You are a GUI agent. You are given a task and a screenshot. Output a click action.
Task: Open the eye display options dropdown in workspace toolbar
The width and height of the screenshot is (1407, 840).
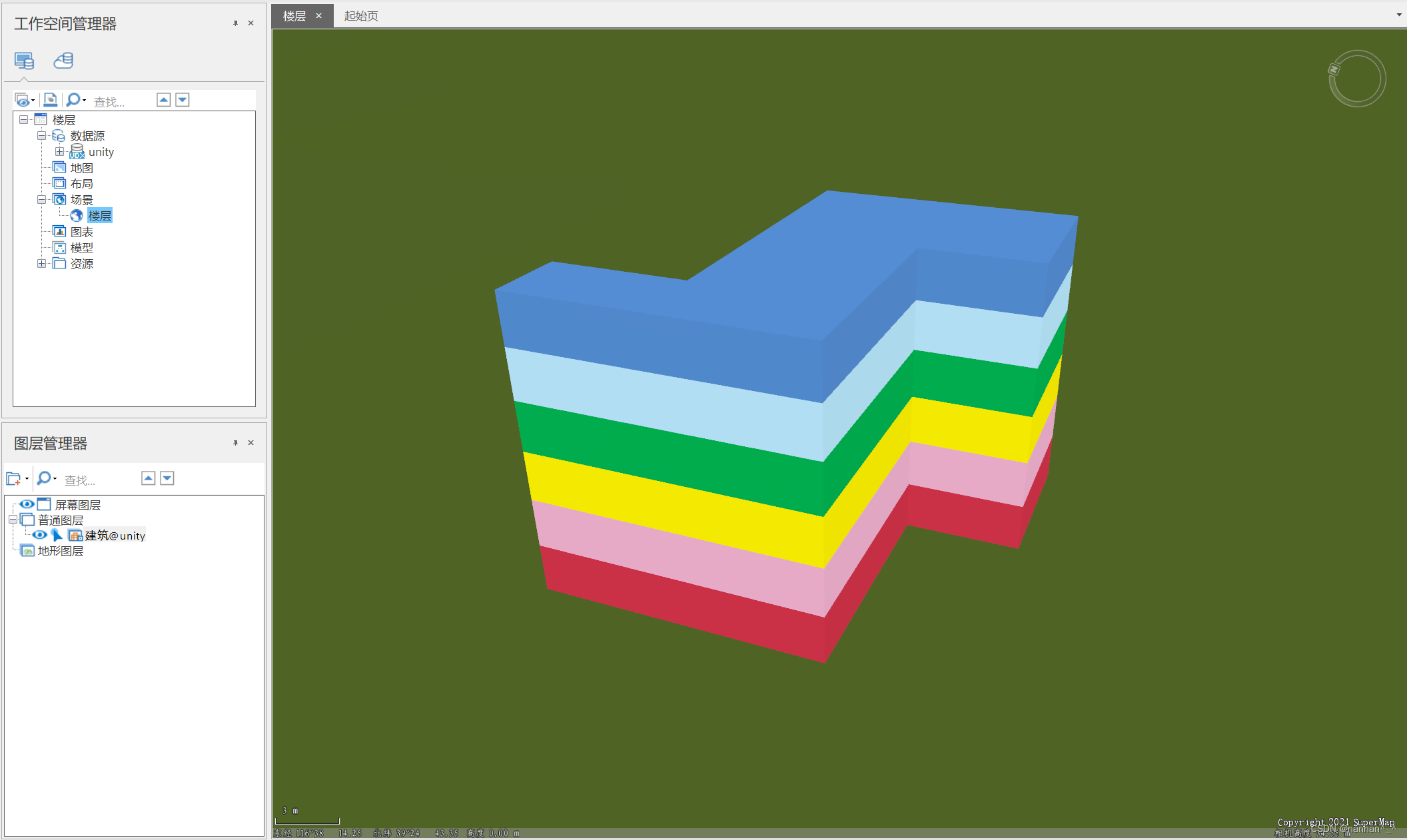point(33,101)
